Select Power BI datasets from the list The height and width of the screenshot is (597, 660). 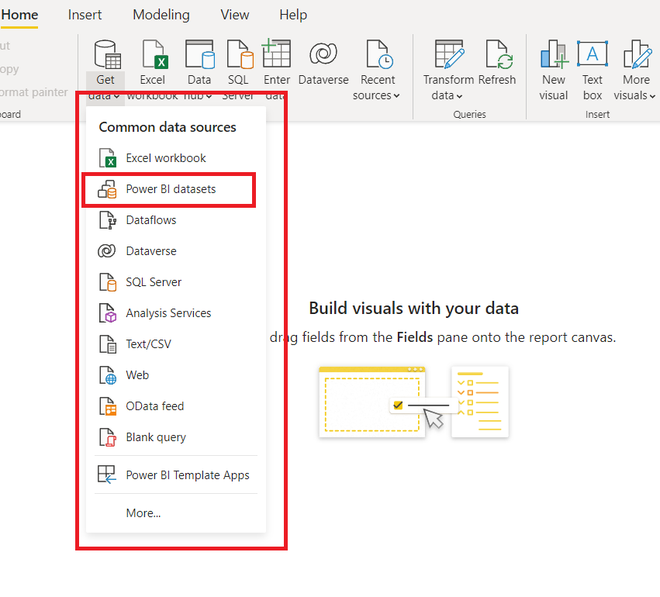click(x=176, y=189)
